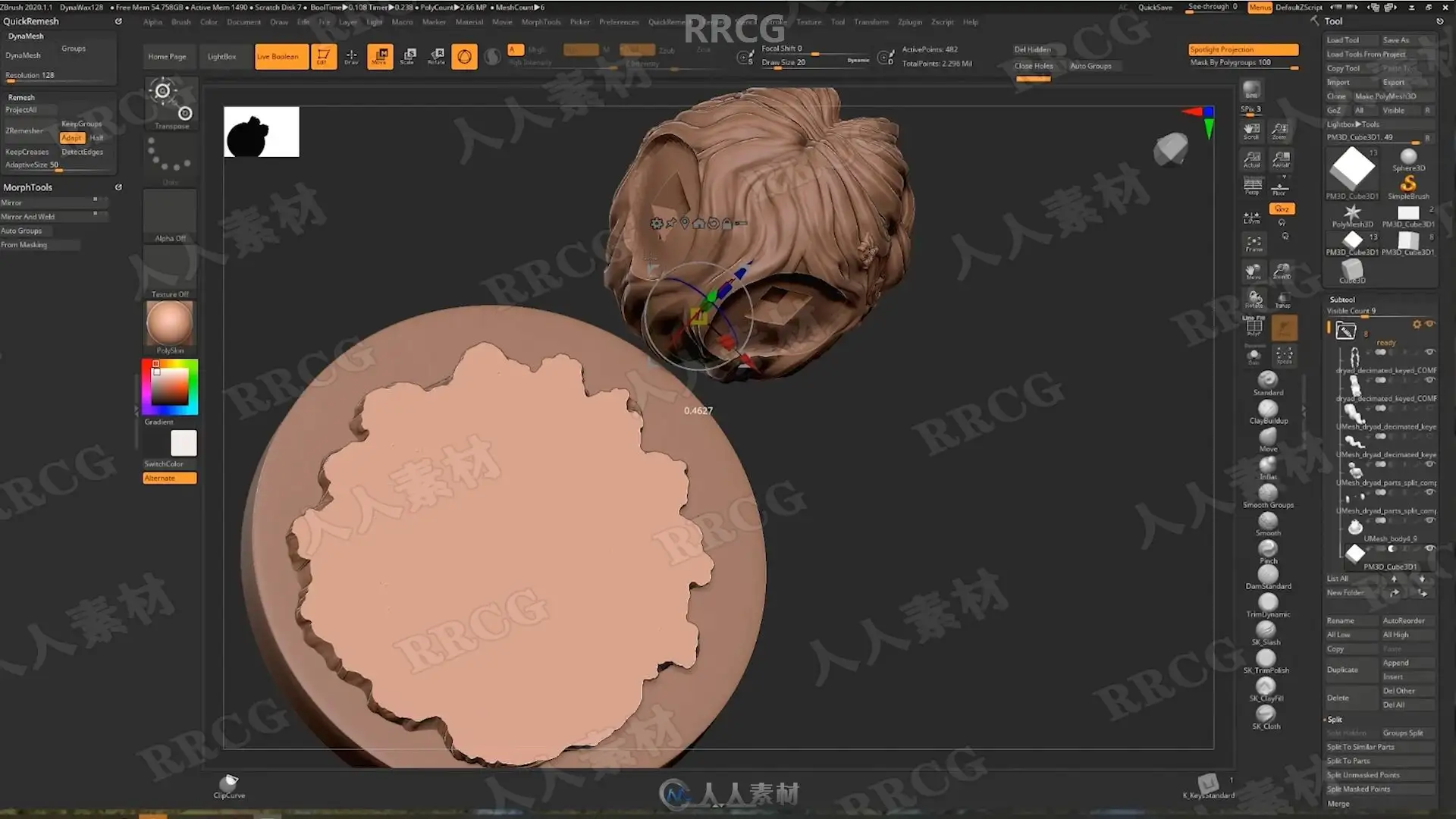Collapse the MorphTools panel

tap(27, 187)
